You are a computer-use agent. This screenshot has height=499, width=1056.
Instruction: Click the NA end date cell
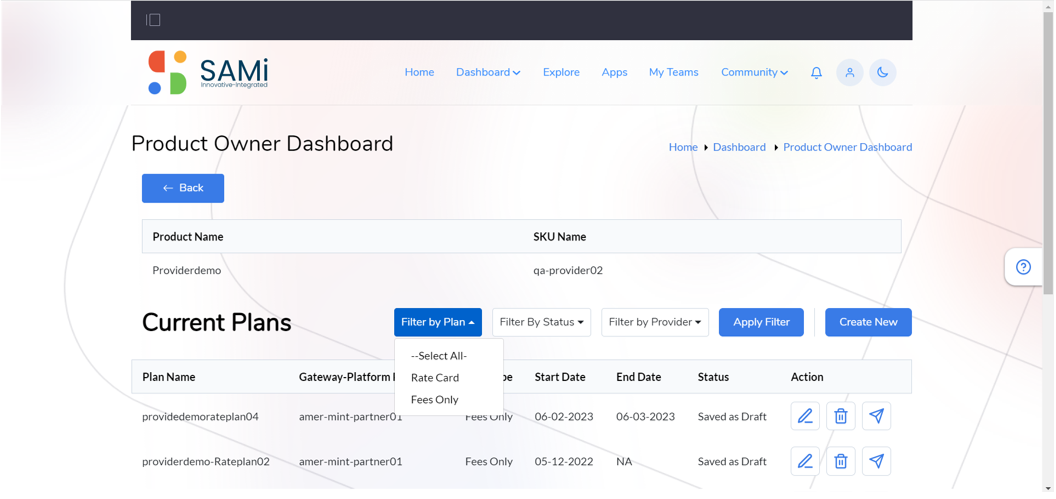tap(624, 462)
